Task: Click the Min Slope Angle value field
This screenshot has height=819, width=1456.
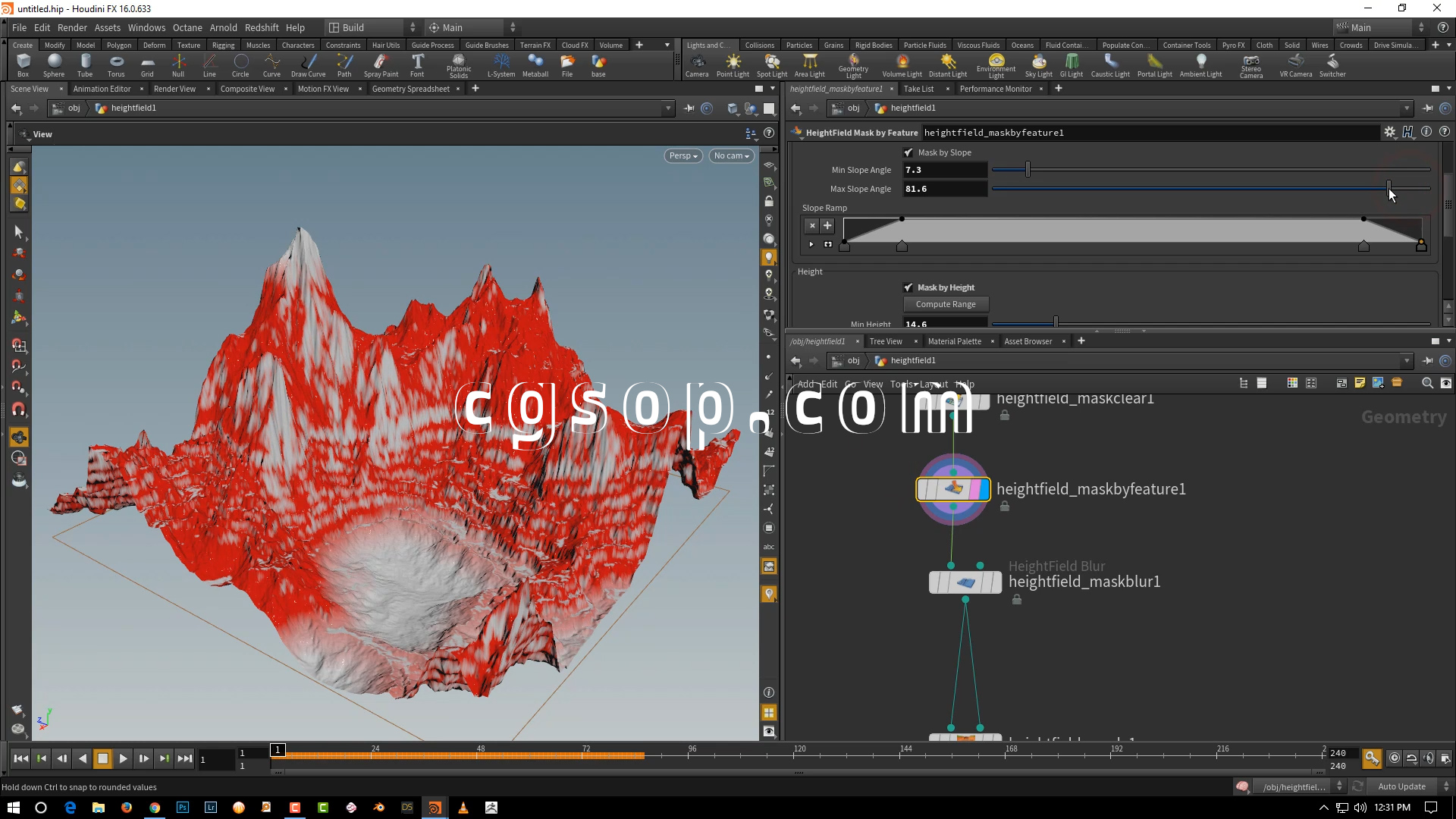Action: pos(944,170)
